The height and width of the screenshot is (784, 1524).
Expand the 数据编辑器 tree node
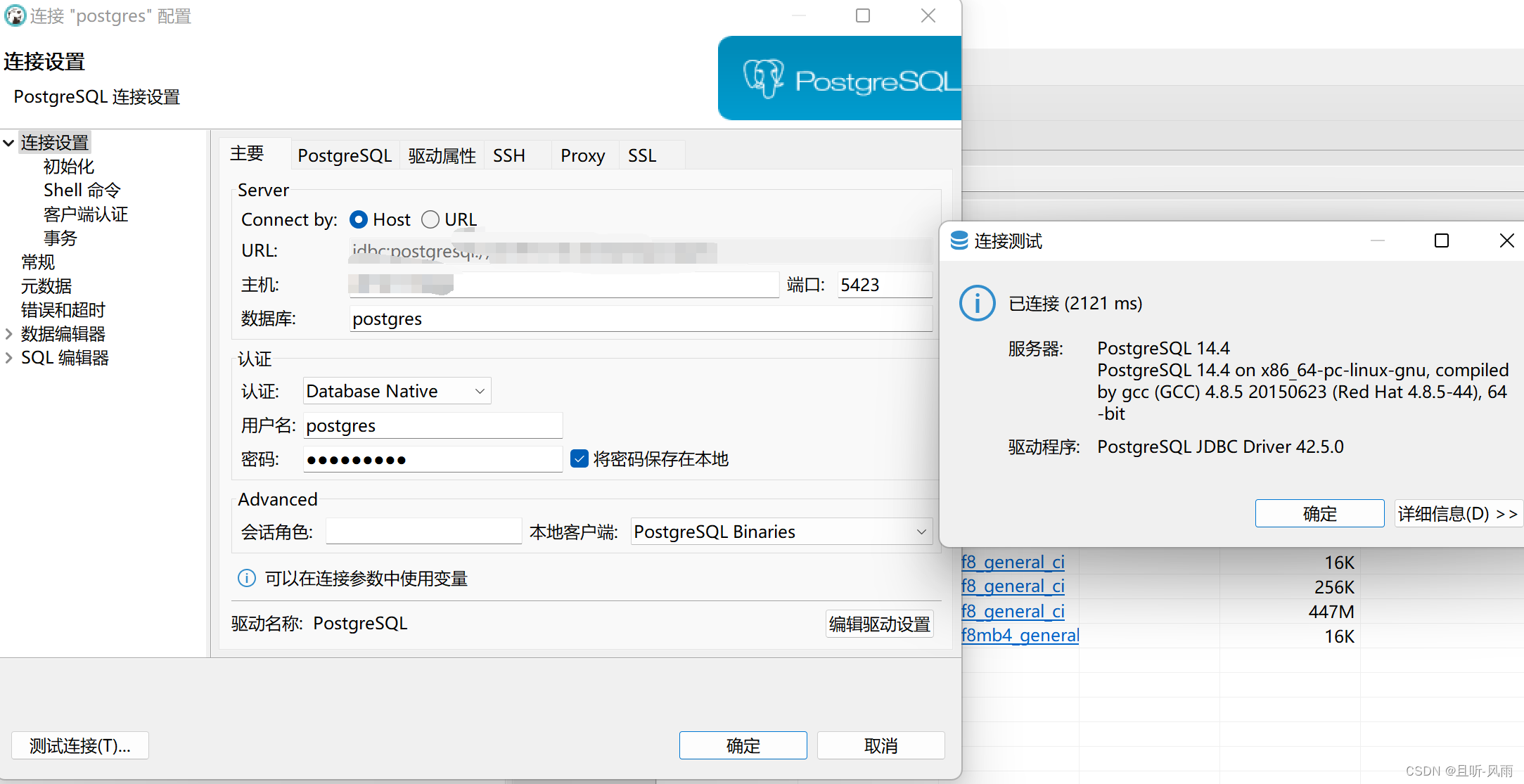(x=8, y=333)
